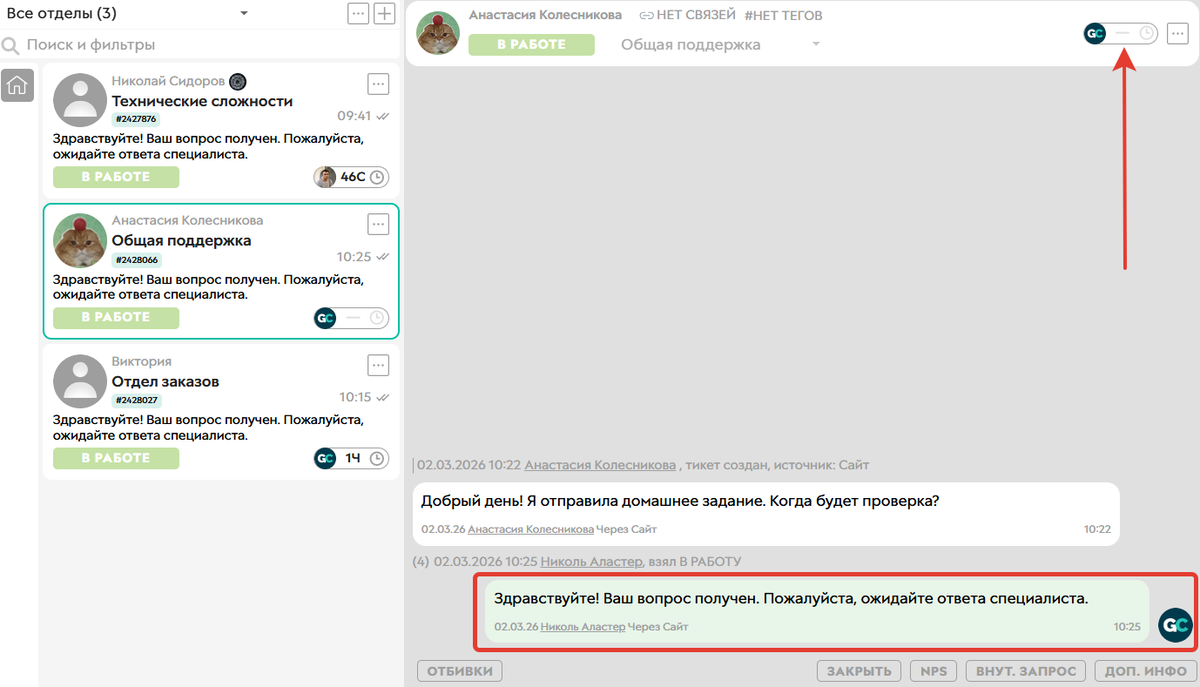Image resolution: width=1200 pixels, height=687 pixels.
Task: Click NPS button
Action: (x=934, y=671)
